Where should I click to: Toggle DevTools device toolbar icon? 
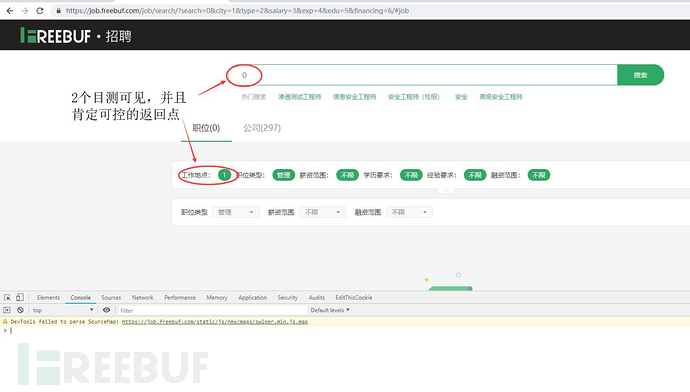20,297
